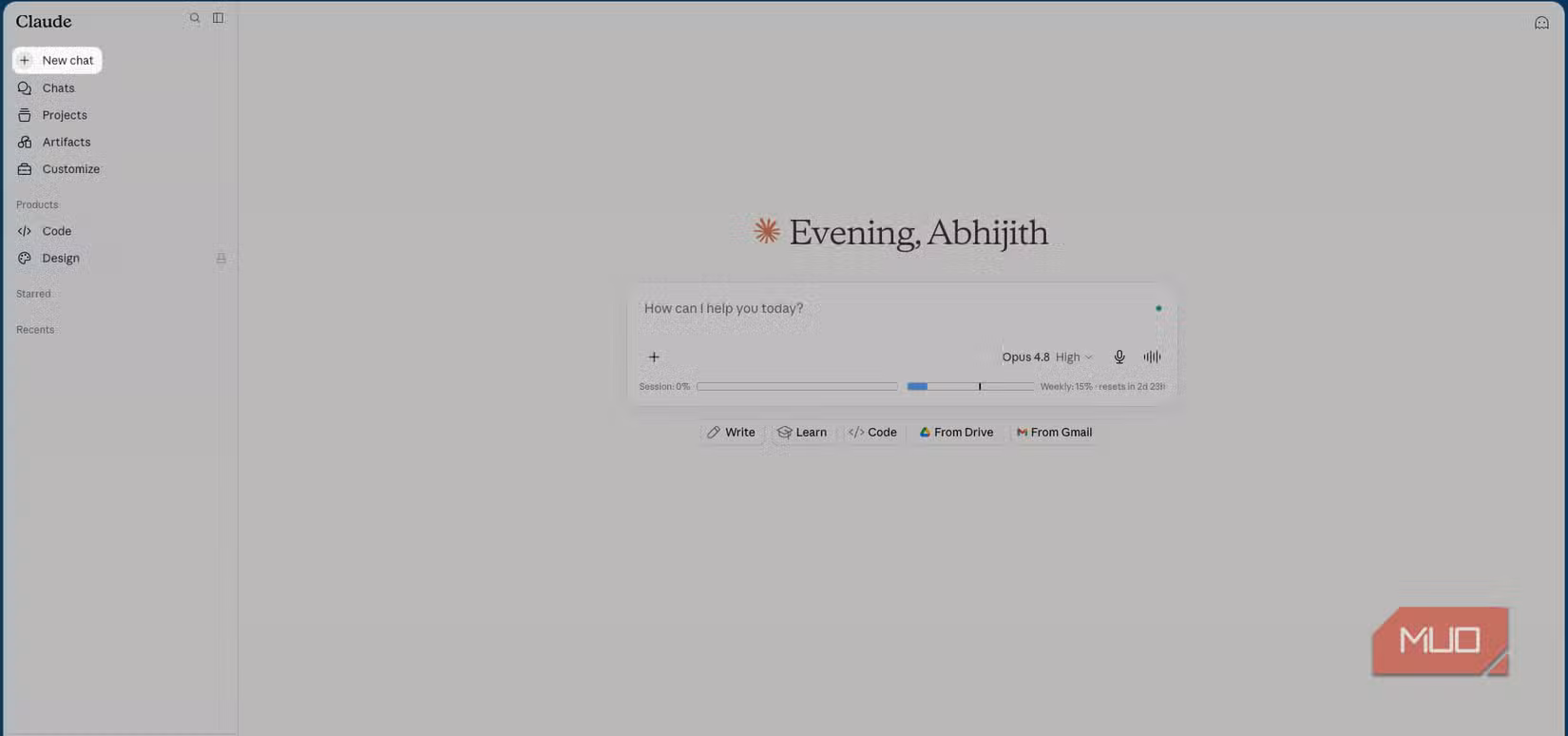Screen dimensions: 1568x736
Task: Collapse the sidebar with the panel icon
Action: (x=219, y=18)
